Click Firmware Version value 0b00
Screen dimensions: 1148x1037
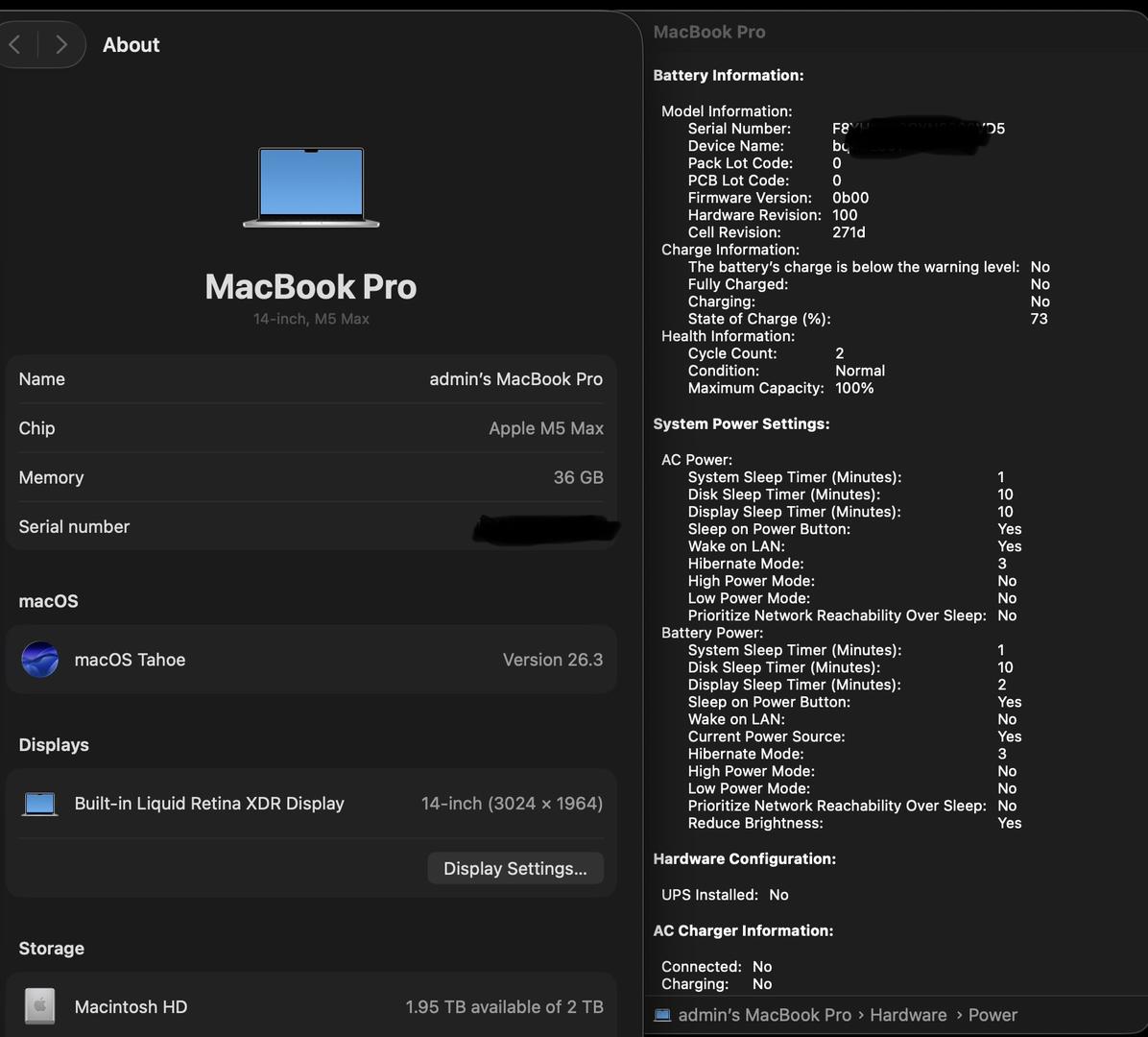[x=850, y=198]
